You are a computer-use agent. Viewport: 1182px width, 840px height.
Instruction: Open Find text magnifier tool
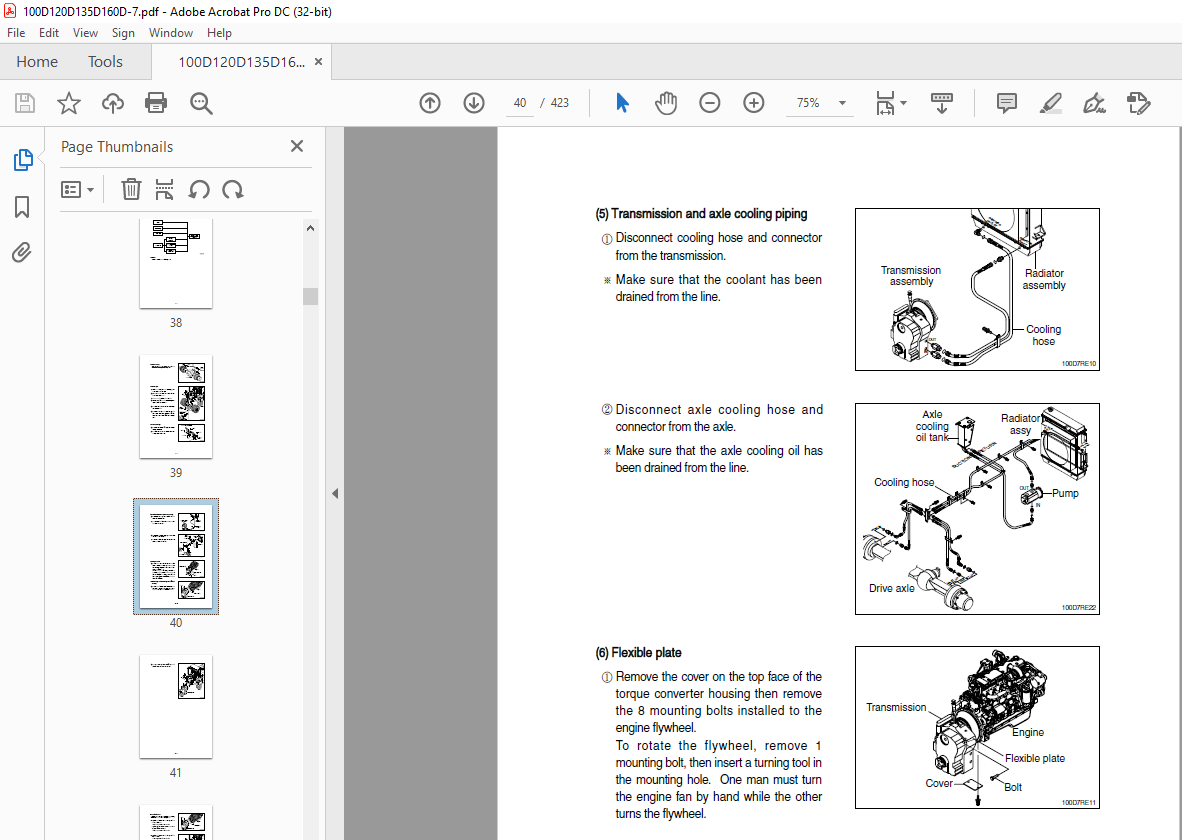point(201,103)
